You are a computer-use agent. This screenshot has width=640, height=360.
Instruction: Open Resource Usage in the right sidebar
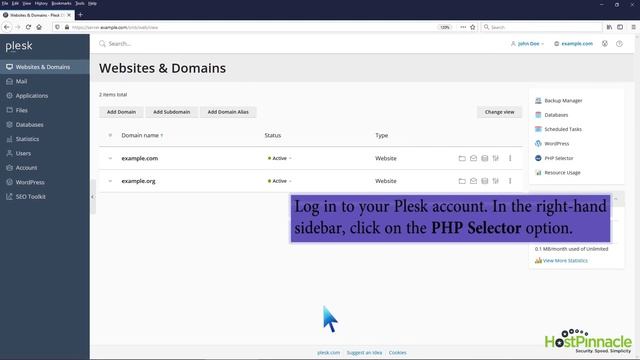coord(562,173)
